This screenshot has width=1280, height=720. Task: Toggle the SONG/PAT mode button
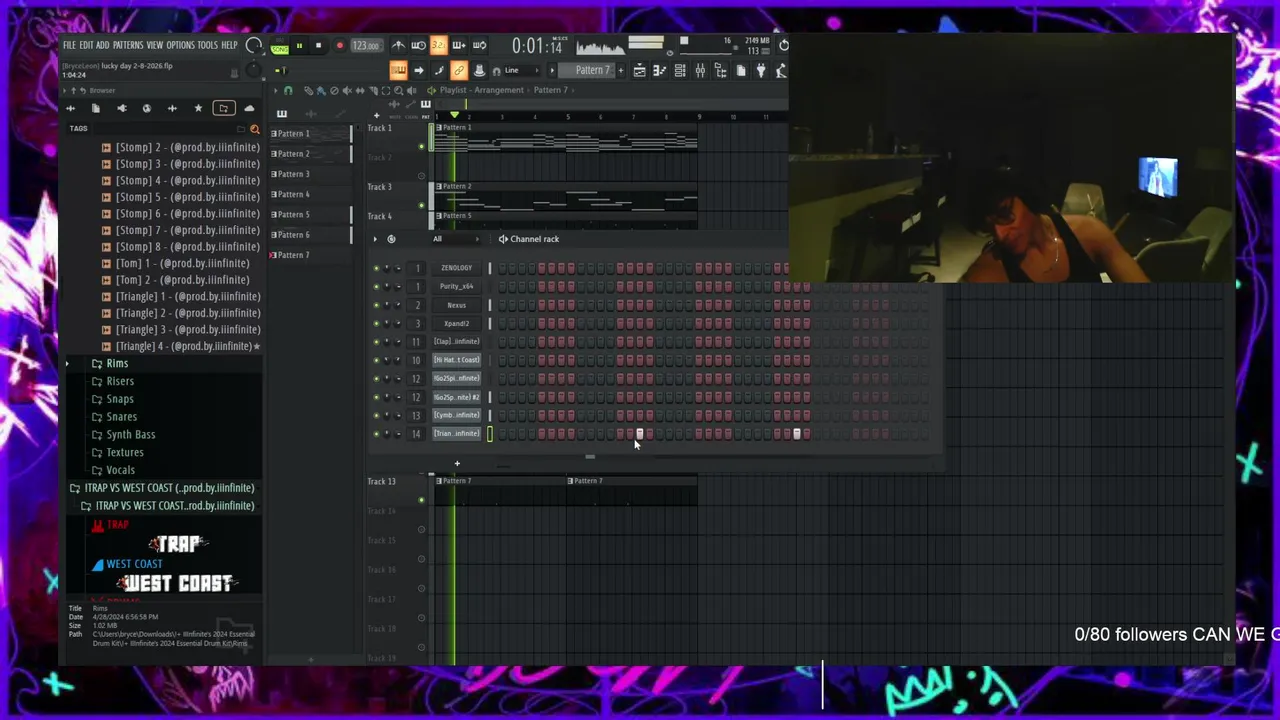(x=280, y=46)
